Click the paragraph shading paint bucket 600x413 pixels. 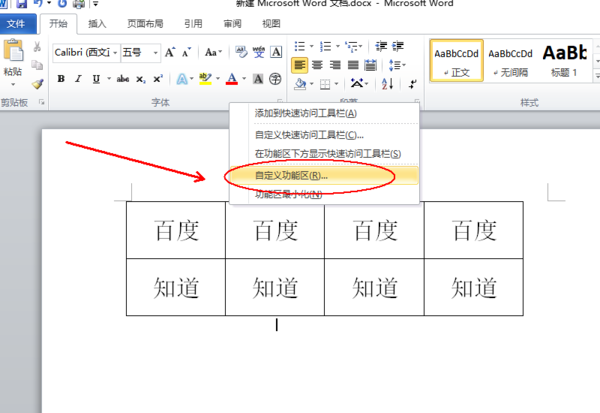coord(300,84)
